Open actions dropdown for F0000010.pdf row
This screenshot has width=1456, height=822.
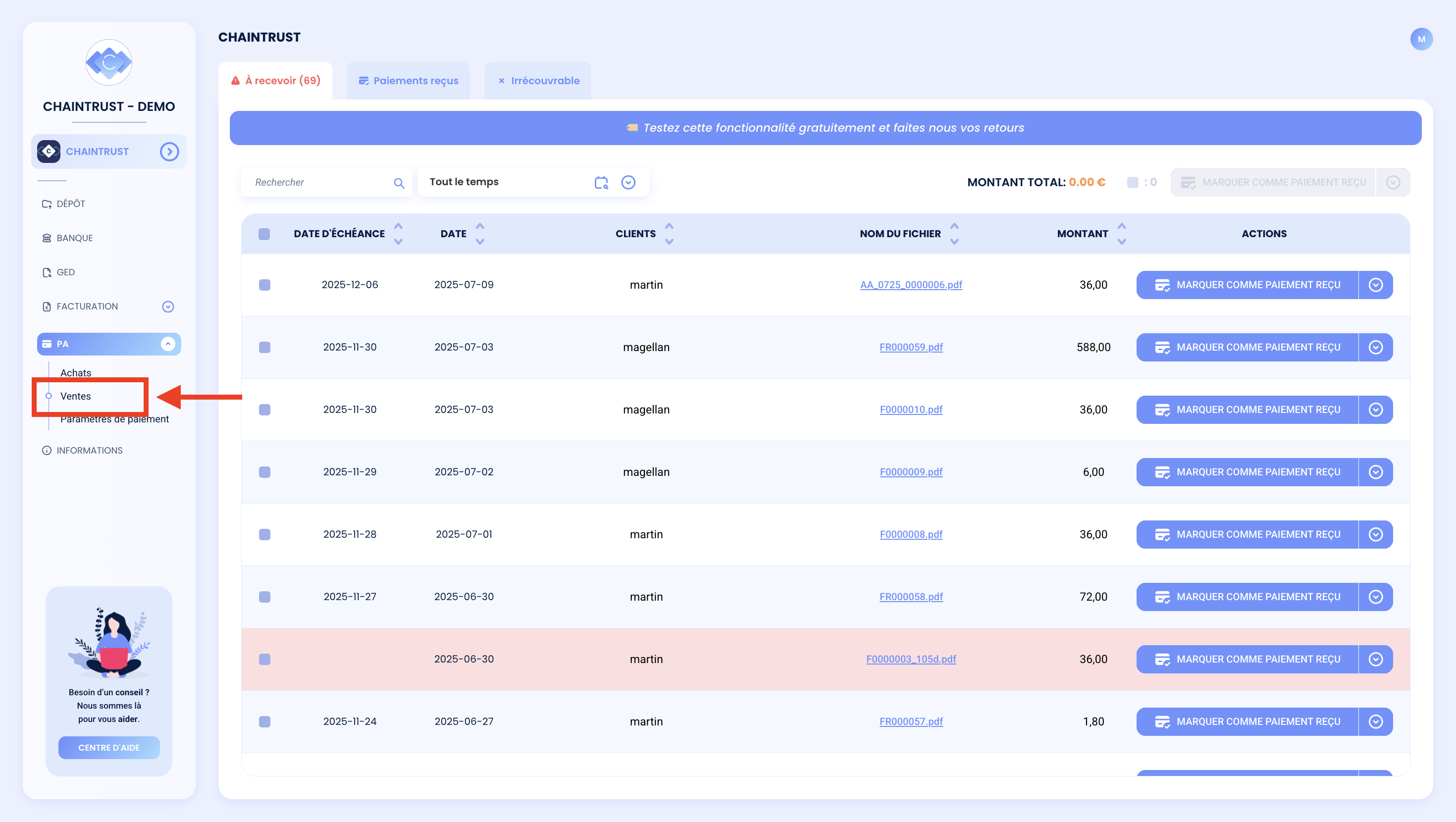click(1375, 410)
